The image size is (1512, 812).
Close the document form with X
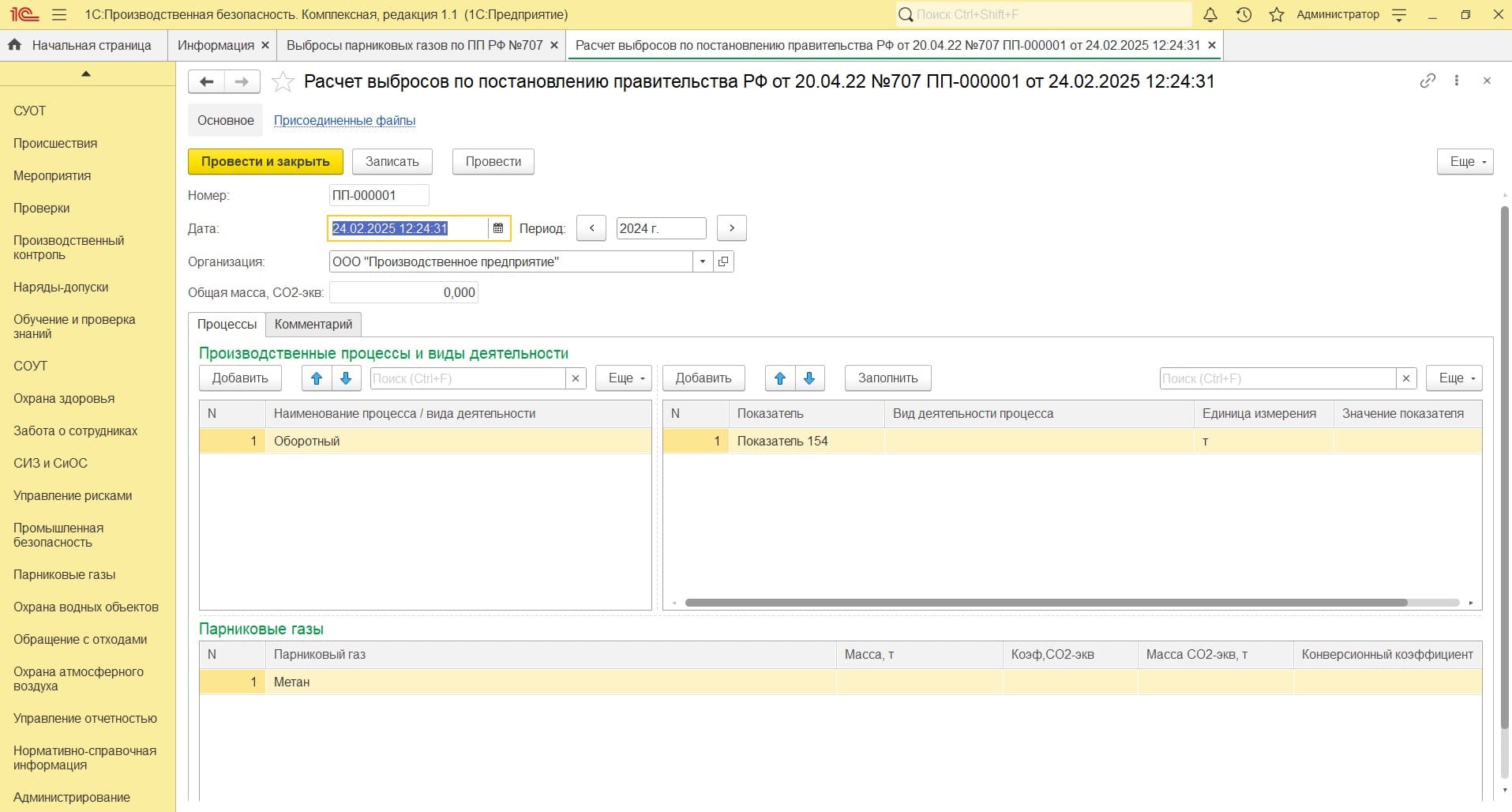point(1487,81)
